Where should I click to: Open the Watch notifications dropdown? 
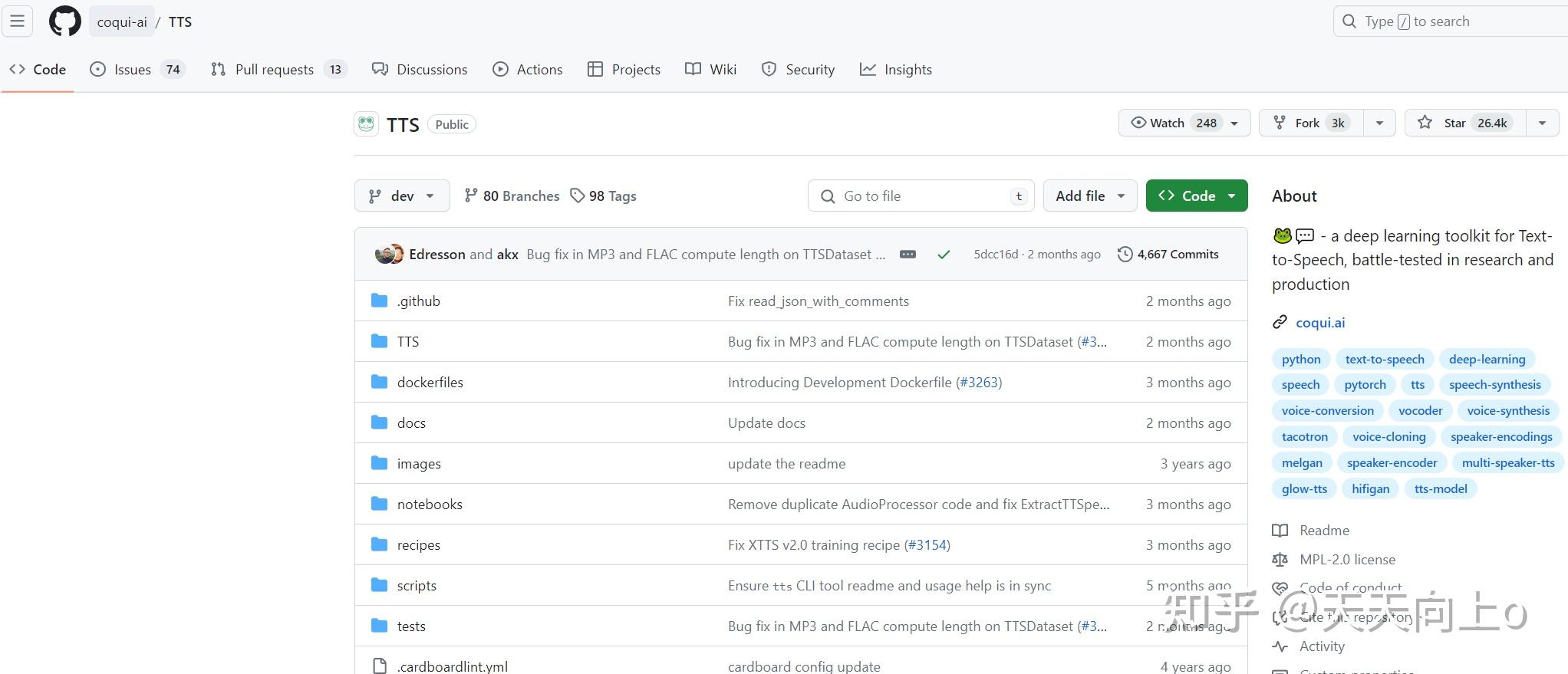(x=1184, y=123)
